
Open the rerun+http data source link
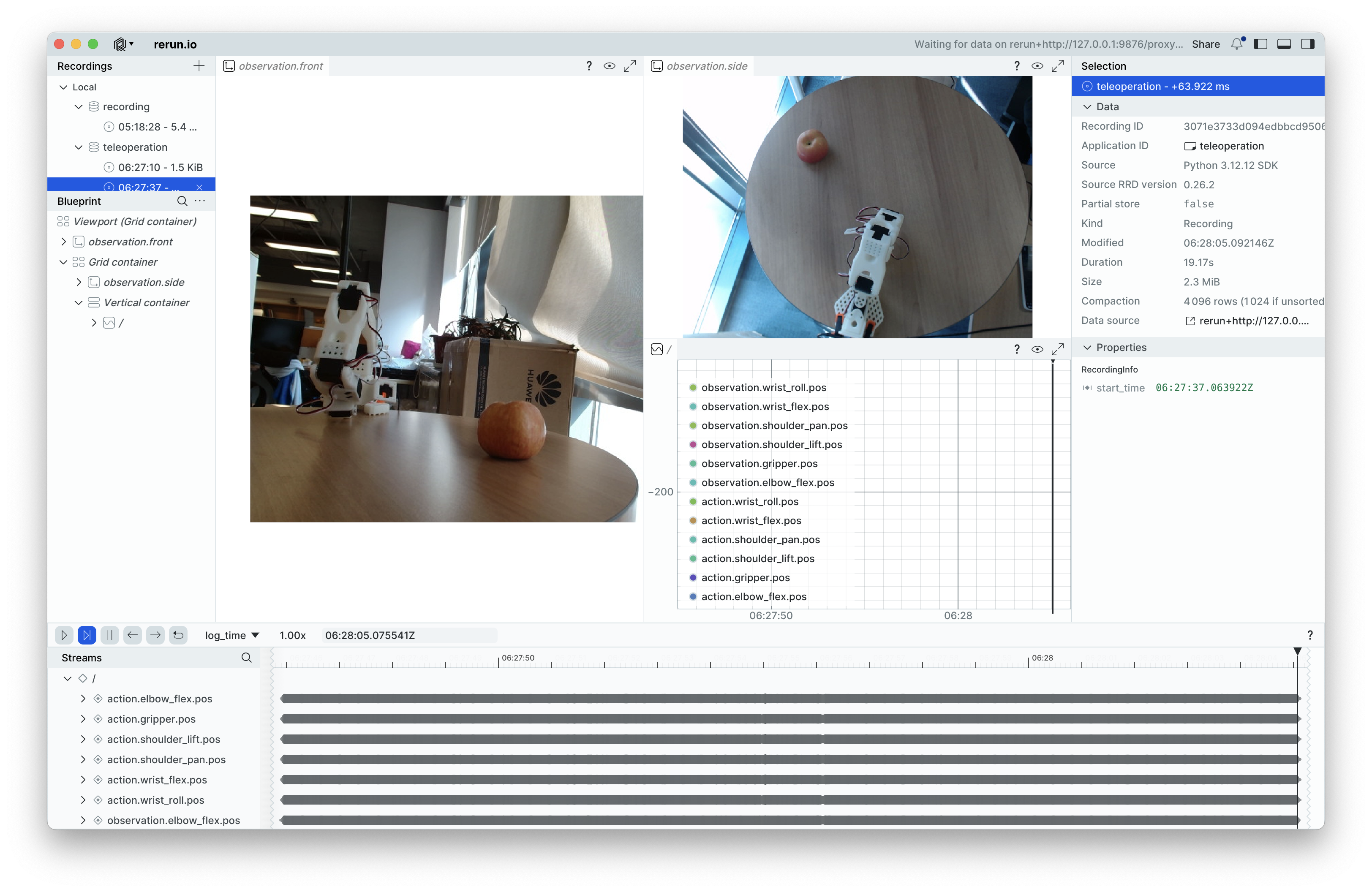(x=1253, y=321)
